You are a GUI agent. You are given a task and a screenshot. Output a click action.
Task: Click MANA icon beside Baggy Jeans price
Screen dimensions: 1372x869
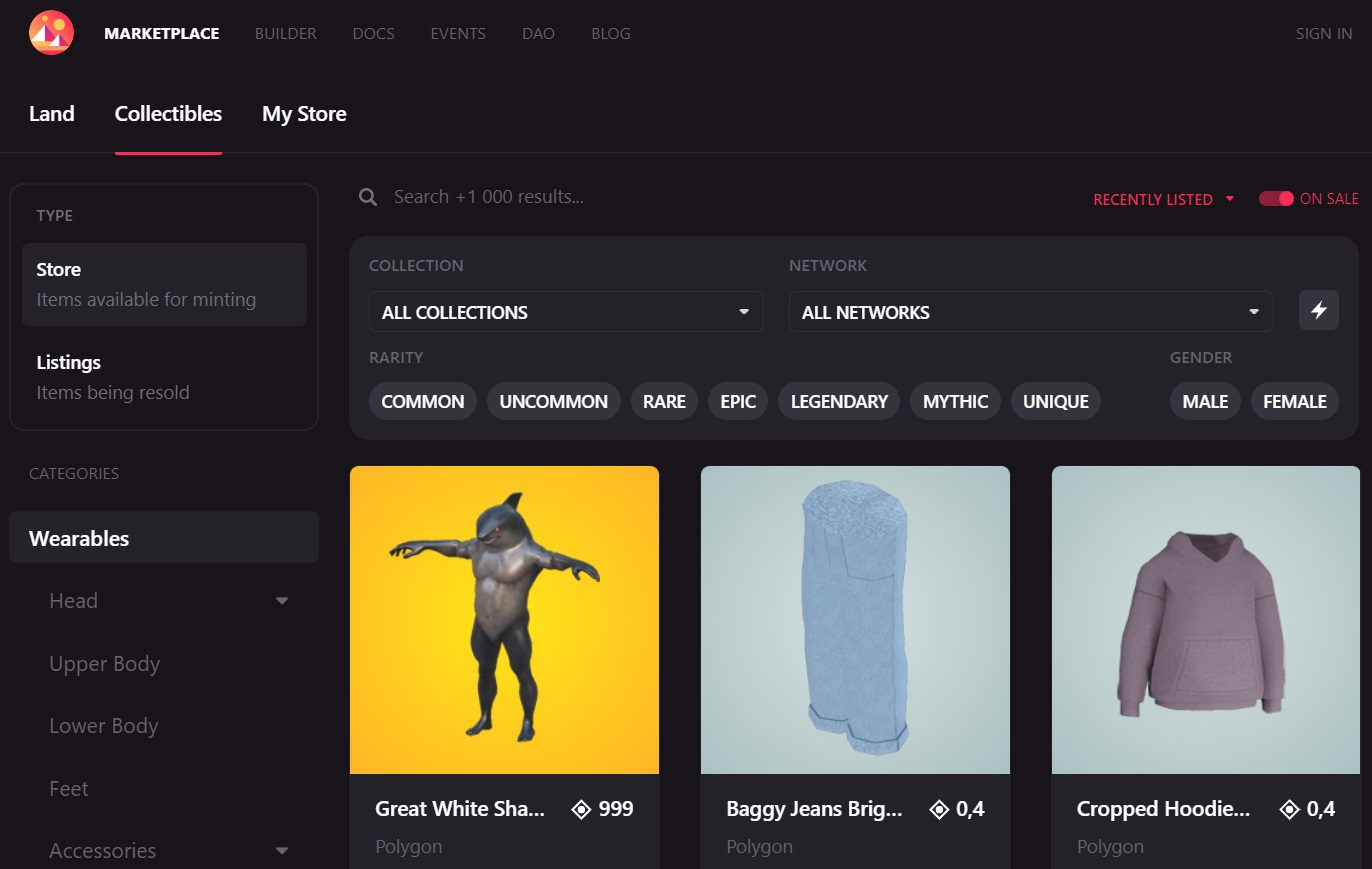pos(939,809)
